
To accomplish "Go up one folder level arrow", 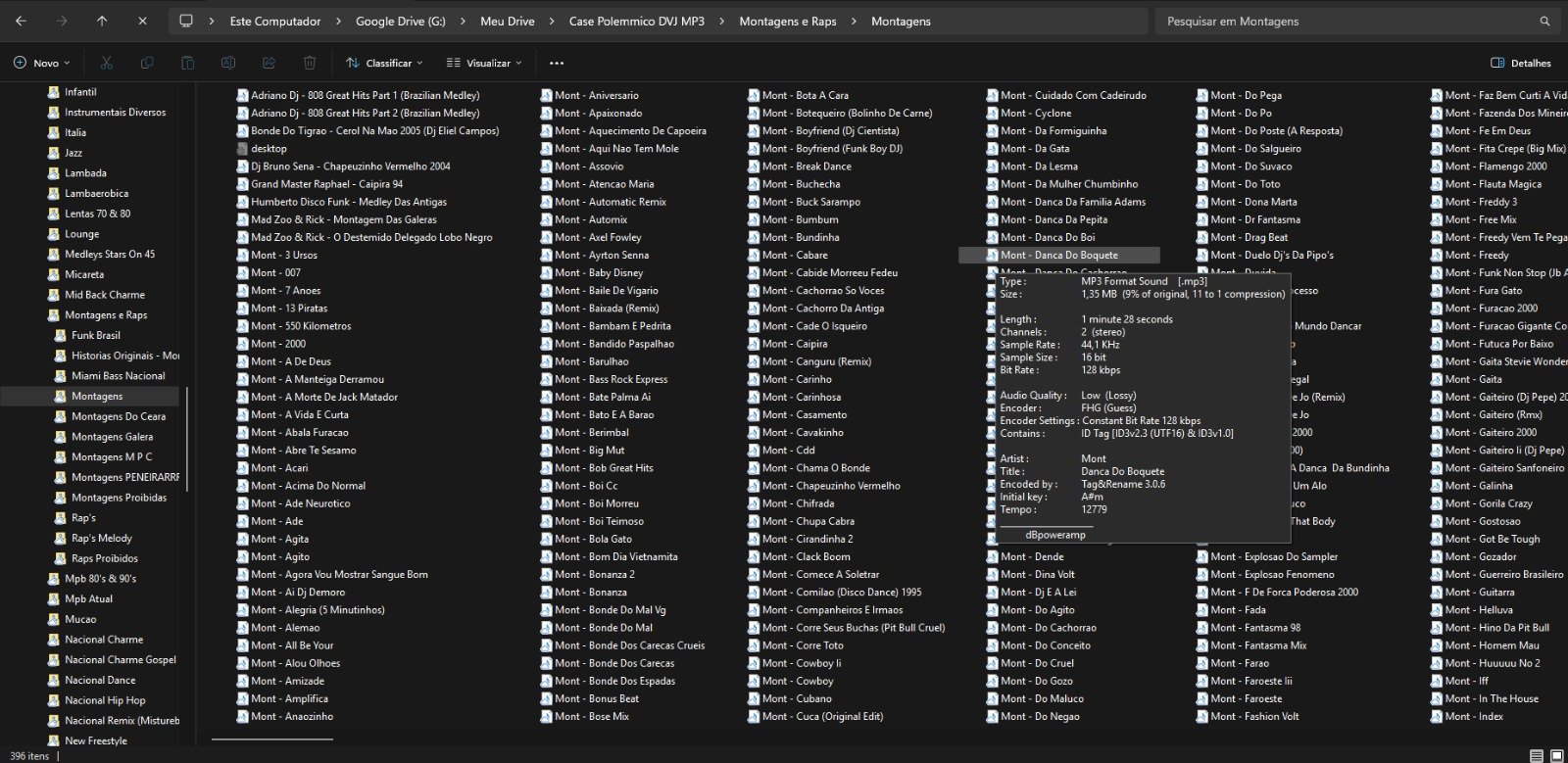I will (x=102, y=21).
